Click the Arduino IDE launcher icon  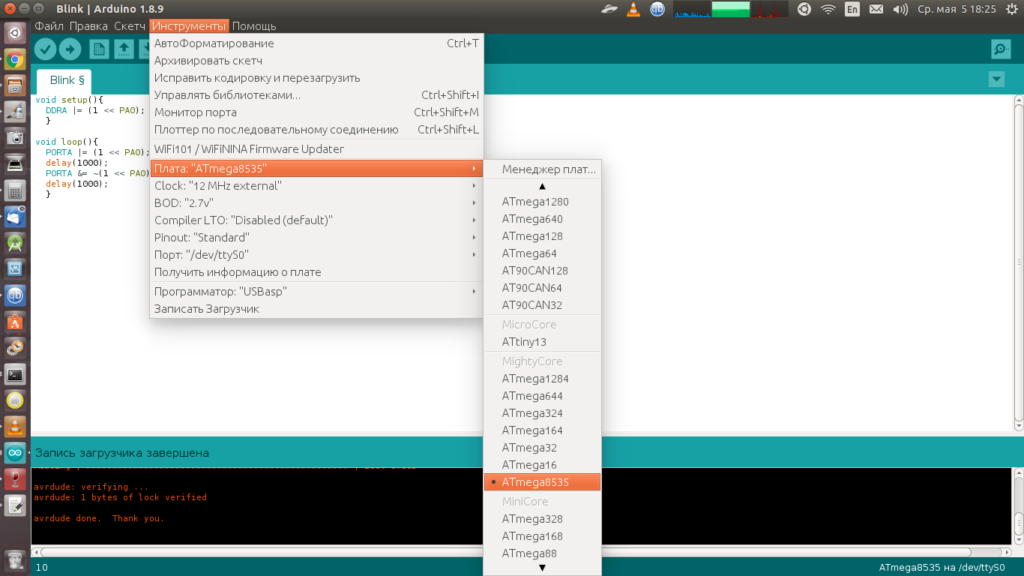pyautogui.click(x=15, y=453)
